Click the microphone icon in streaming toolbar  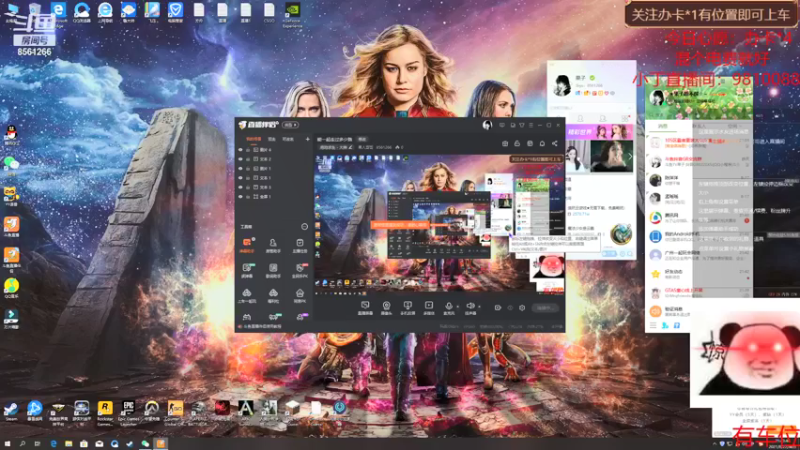click(x=448, y=307)
